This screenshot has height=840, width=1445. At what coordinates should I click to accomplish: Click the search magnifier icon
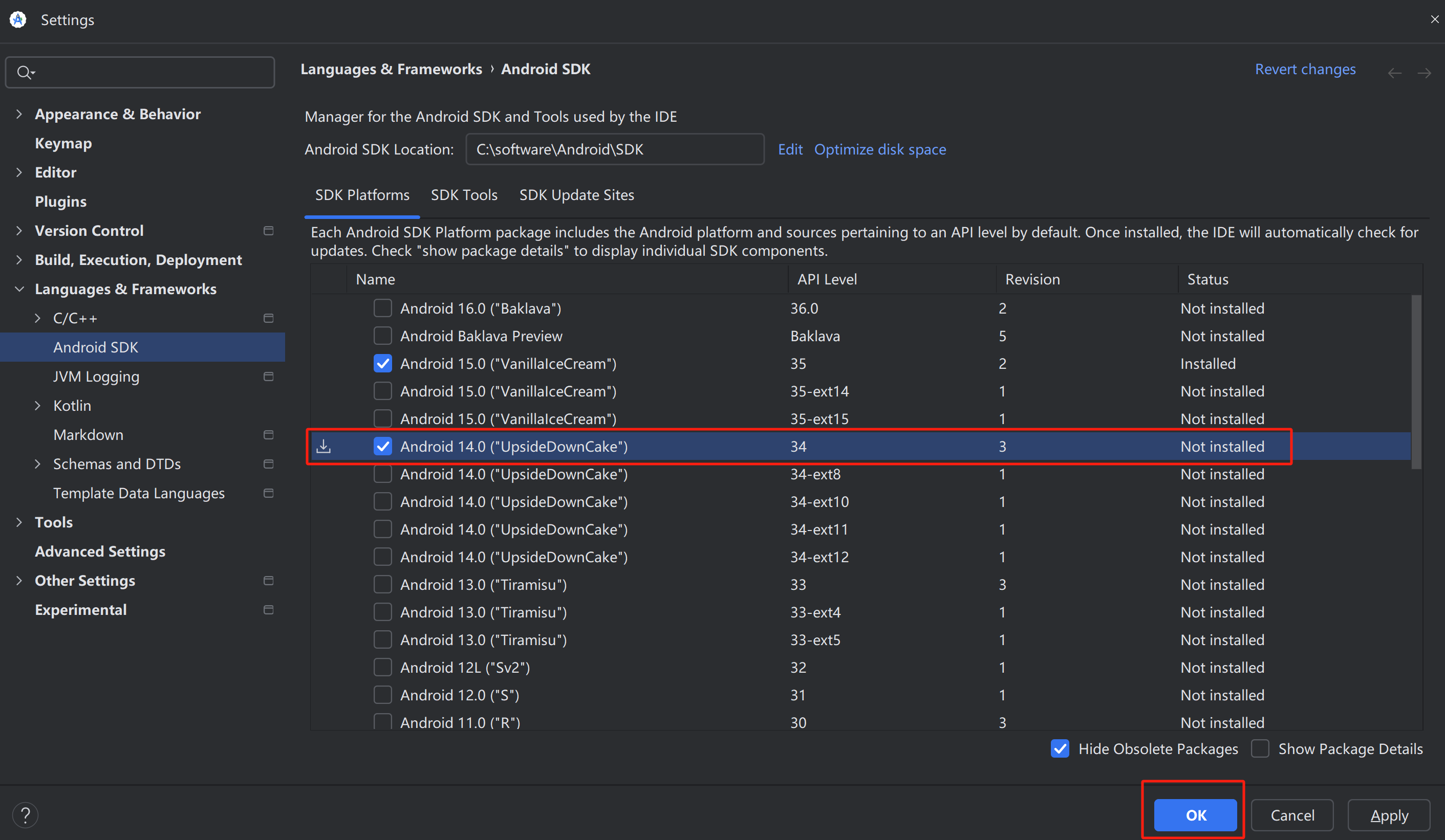(x=24, y=72)
